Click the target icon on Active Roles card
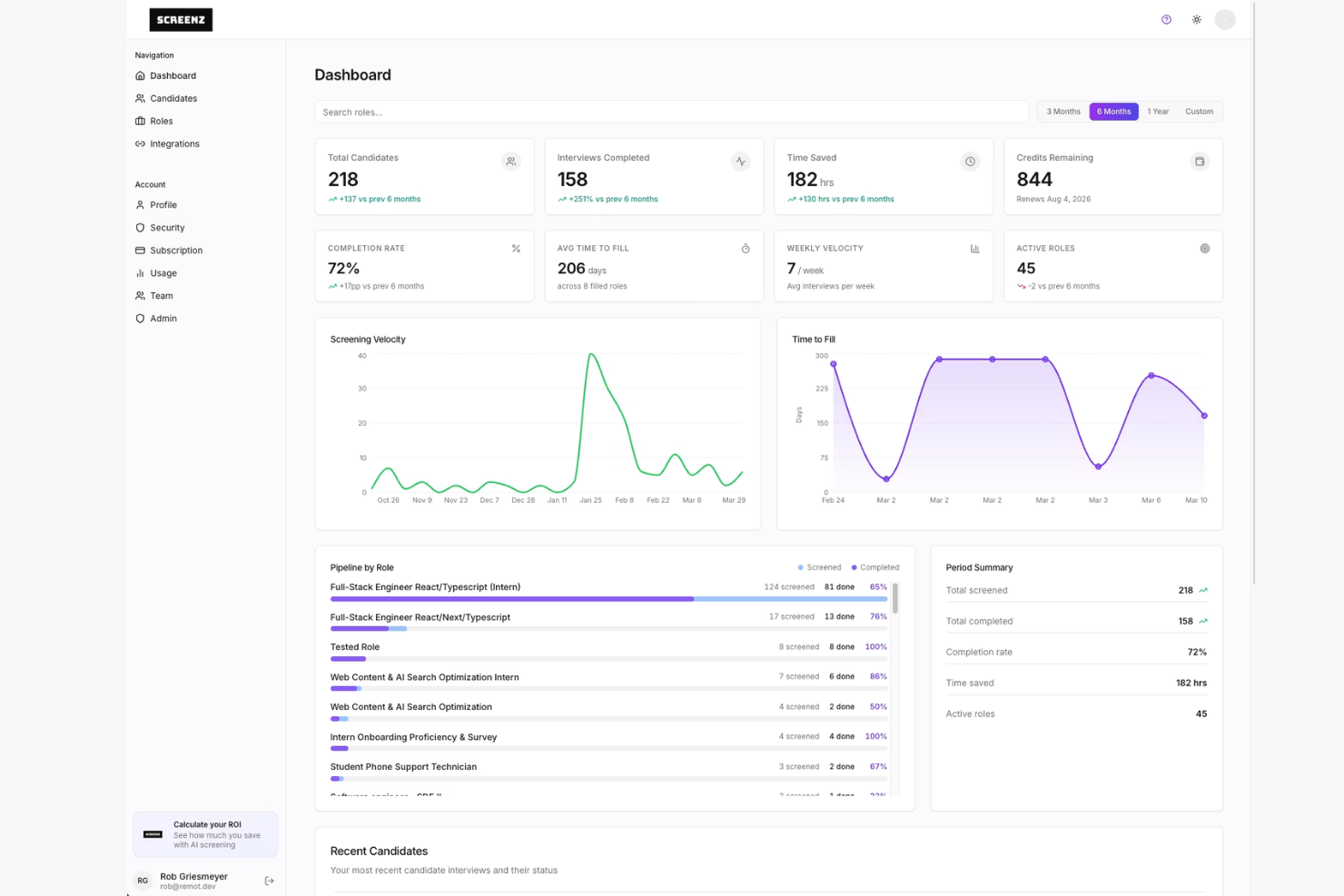Viewport: 1344px width, 896px height. tap(1205, 249)
